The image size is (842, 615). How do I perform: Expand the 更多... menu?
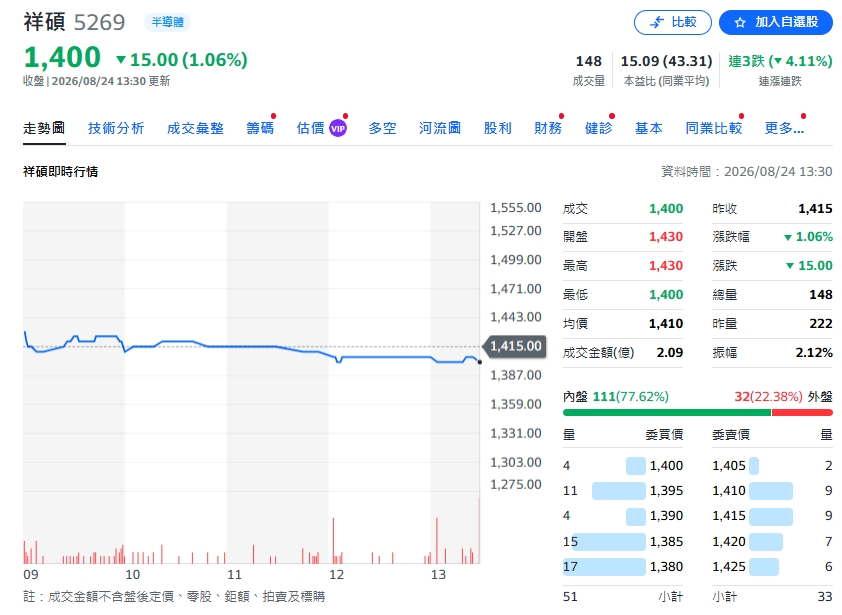784,128
